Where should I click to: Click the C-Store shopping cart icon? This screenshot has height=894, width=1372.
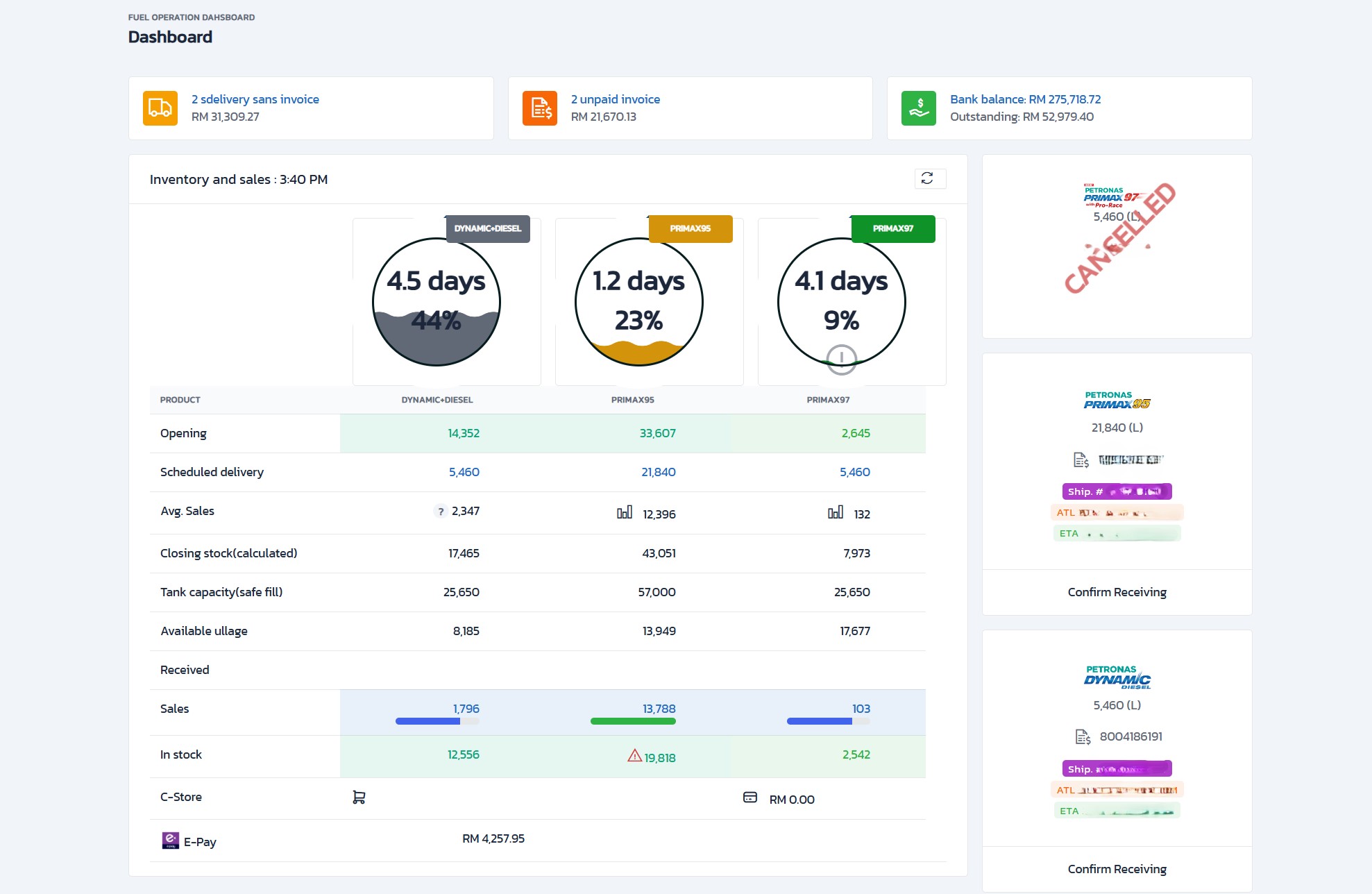click(x=359, y=798)
